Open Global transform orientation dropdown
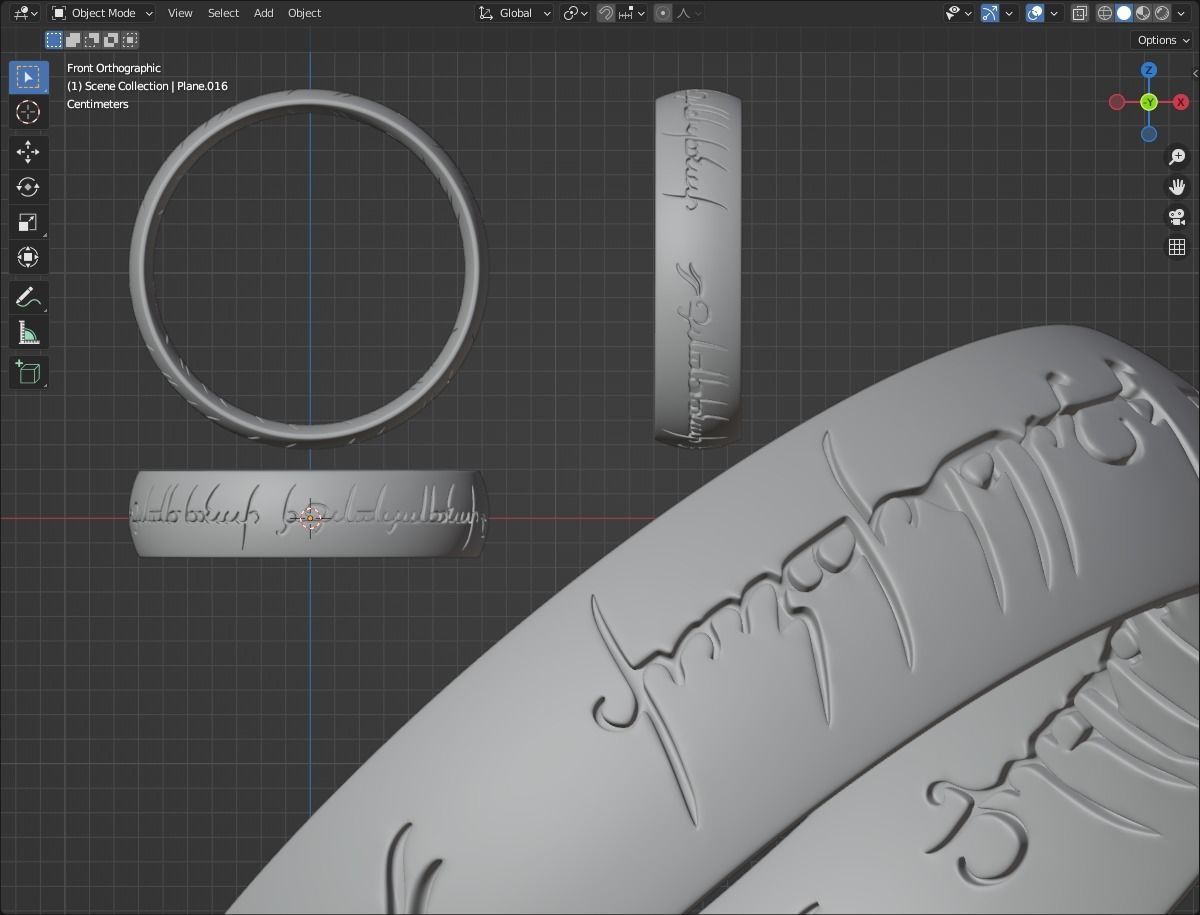Image resolution: width=1200 pixels, height=915 pixels. click(514, 13)
